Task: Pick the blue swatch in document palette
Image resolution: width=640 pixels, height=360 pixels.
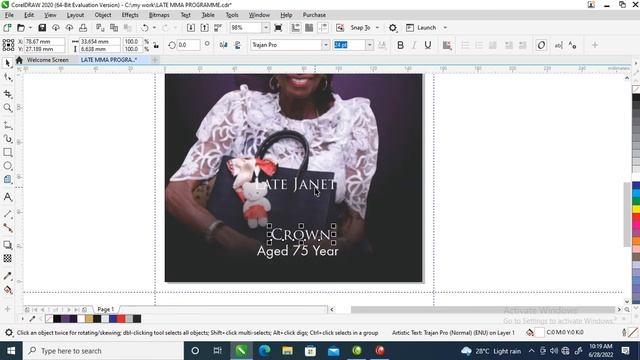Action: click(x=113, y=319)
